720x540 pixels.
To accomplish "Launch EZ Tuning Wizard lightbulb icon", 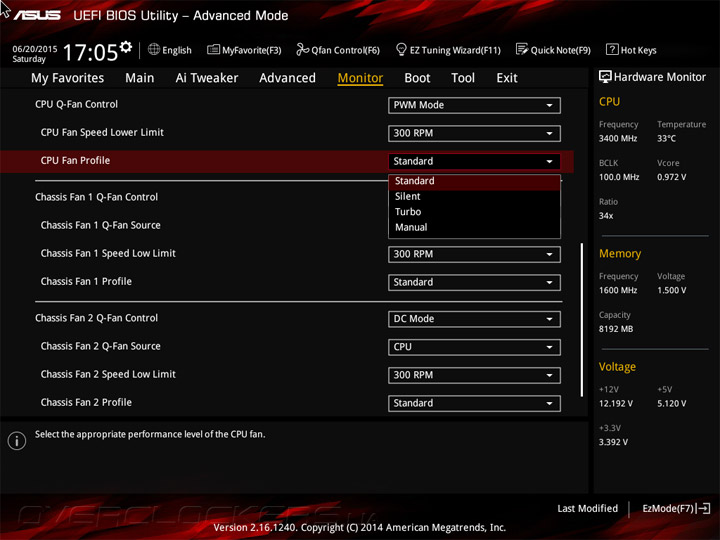I will [x=401, y=50].
